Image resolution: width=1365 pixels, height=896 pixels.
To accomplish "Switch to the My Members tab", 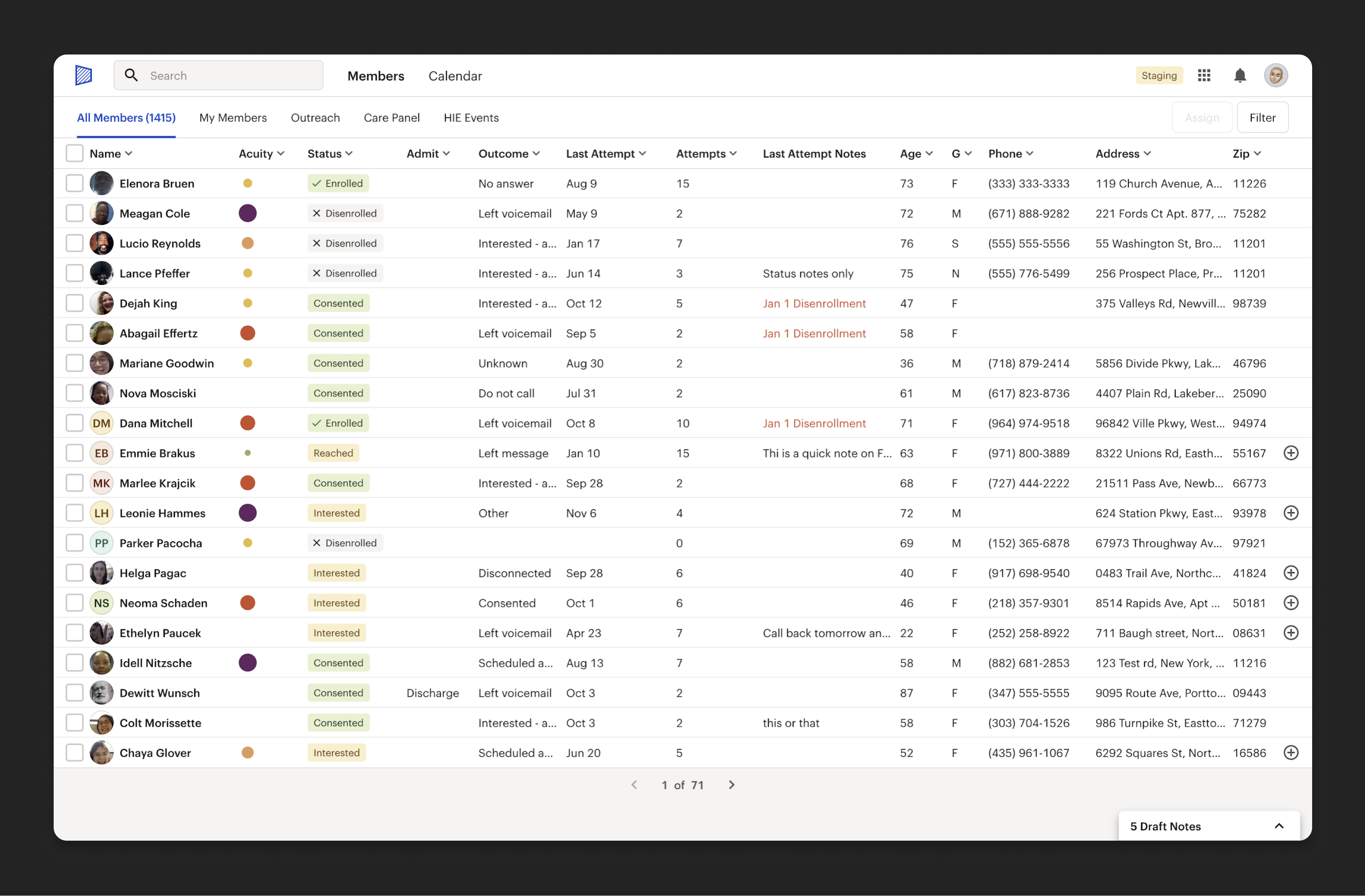I will (x=233, y=117).
